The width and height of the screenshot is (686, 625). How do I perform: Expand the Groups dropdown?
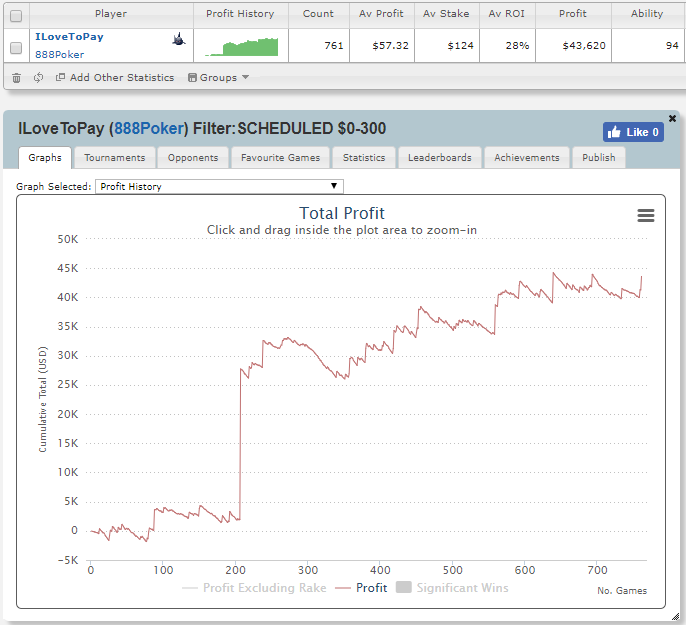[218, 77]
